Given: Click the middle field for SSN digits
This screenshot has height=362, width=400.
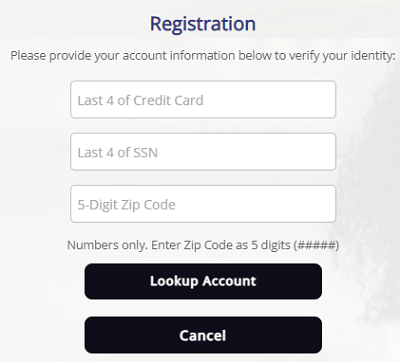Looking at the screenshot, I should click(203, 152).
